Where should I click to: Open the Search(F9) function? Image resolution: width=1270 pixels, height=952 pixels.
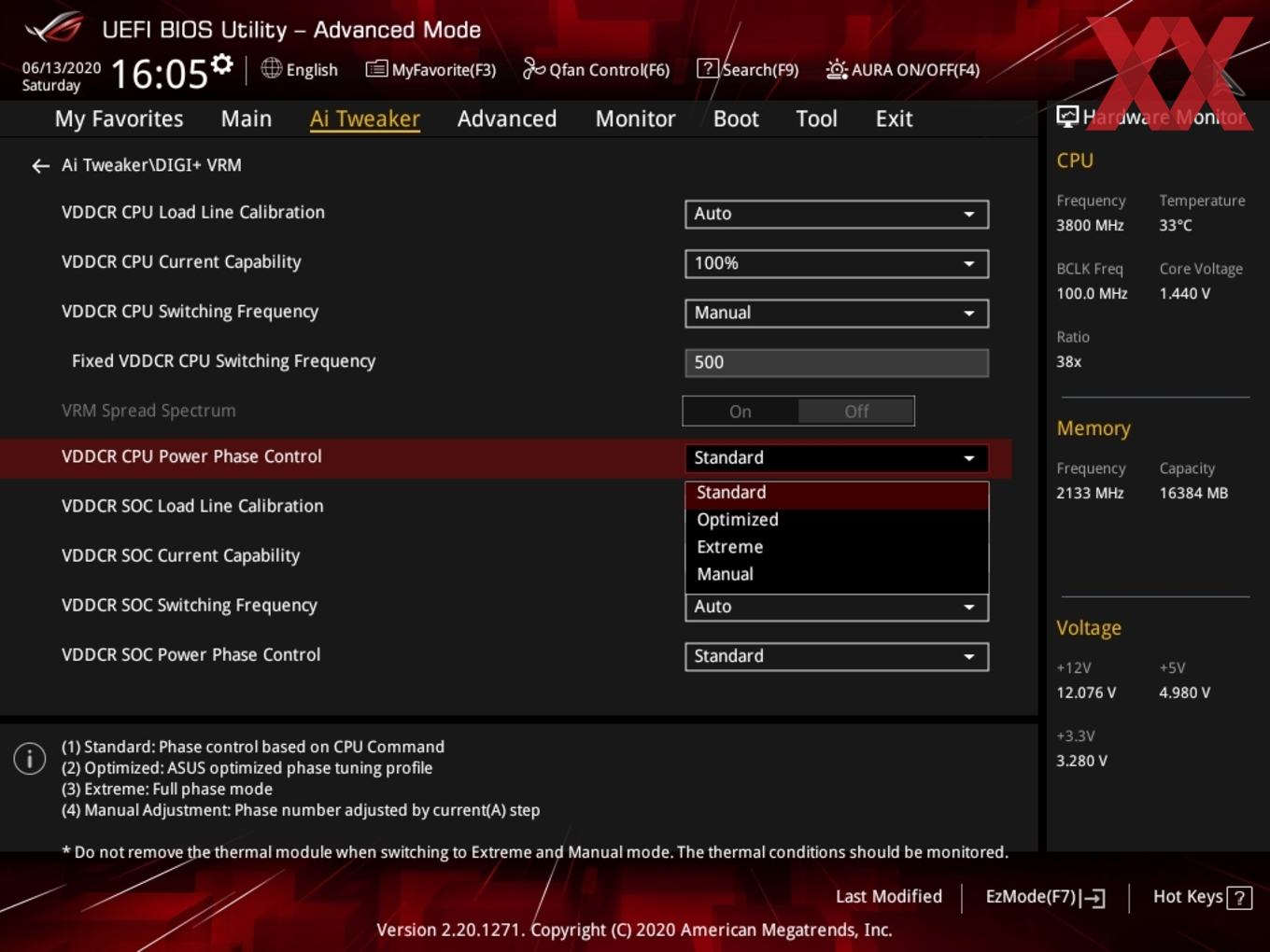tap(748, 70)
